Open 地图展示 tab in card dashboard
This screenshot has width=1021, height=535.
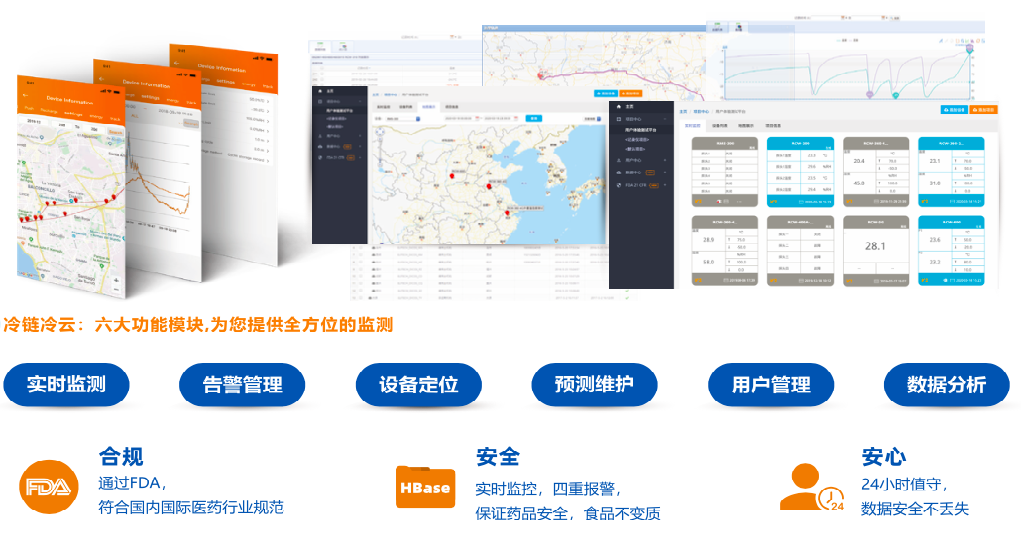pyautogui.click(x=746, y=126)
